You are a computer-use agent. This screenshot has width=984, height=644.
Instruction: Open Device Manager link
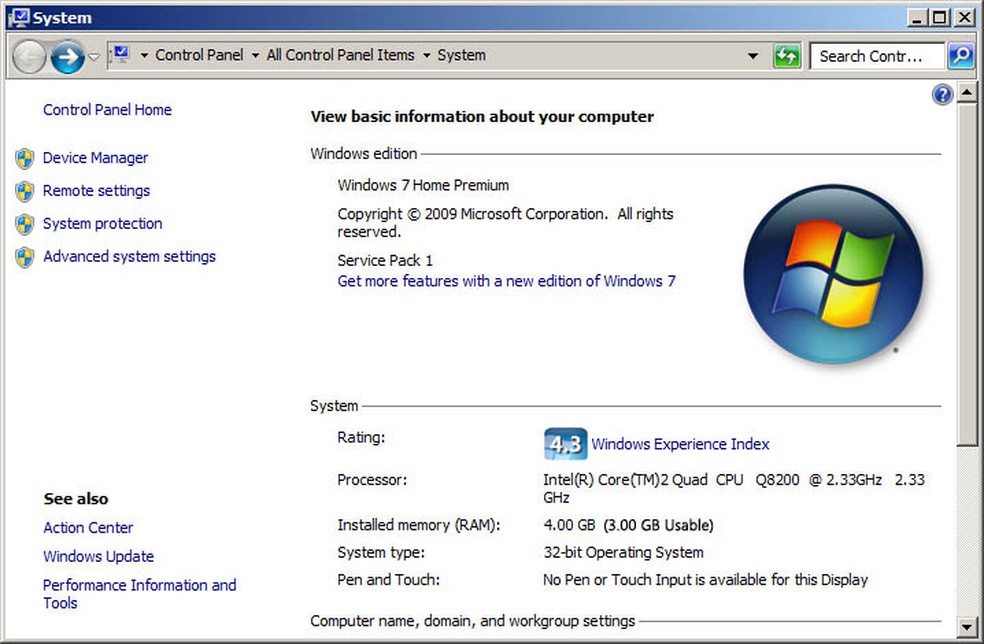[95, 158]
